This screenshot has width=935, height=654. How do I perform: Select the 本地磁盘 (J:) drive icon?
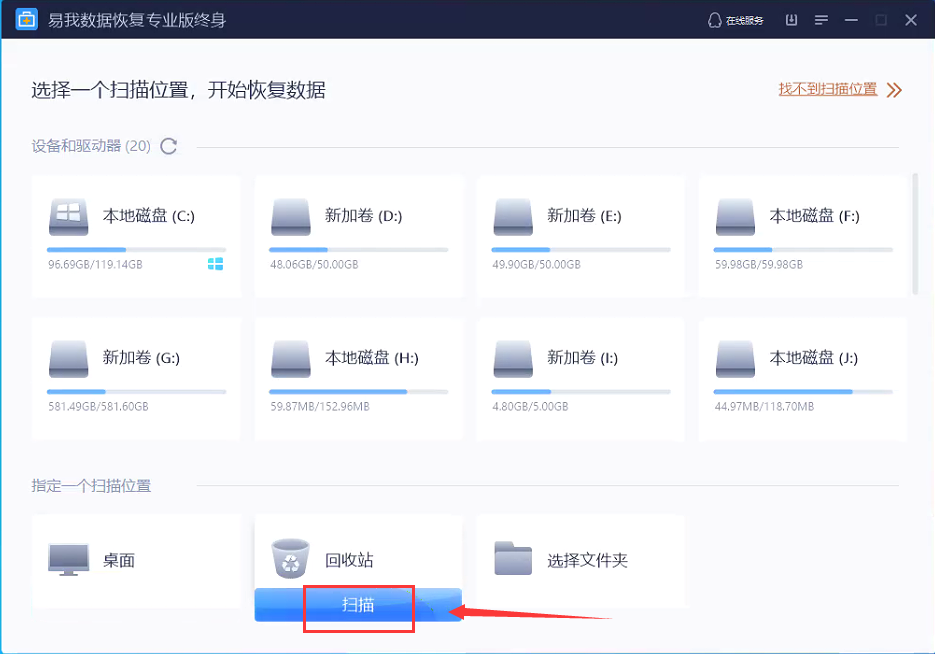[735, 359]
